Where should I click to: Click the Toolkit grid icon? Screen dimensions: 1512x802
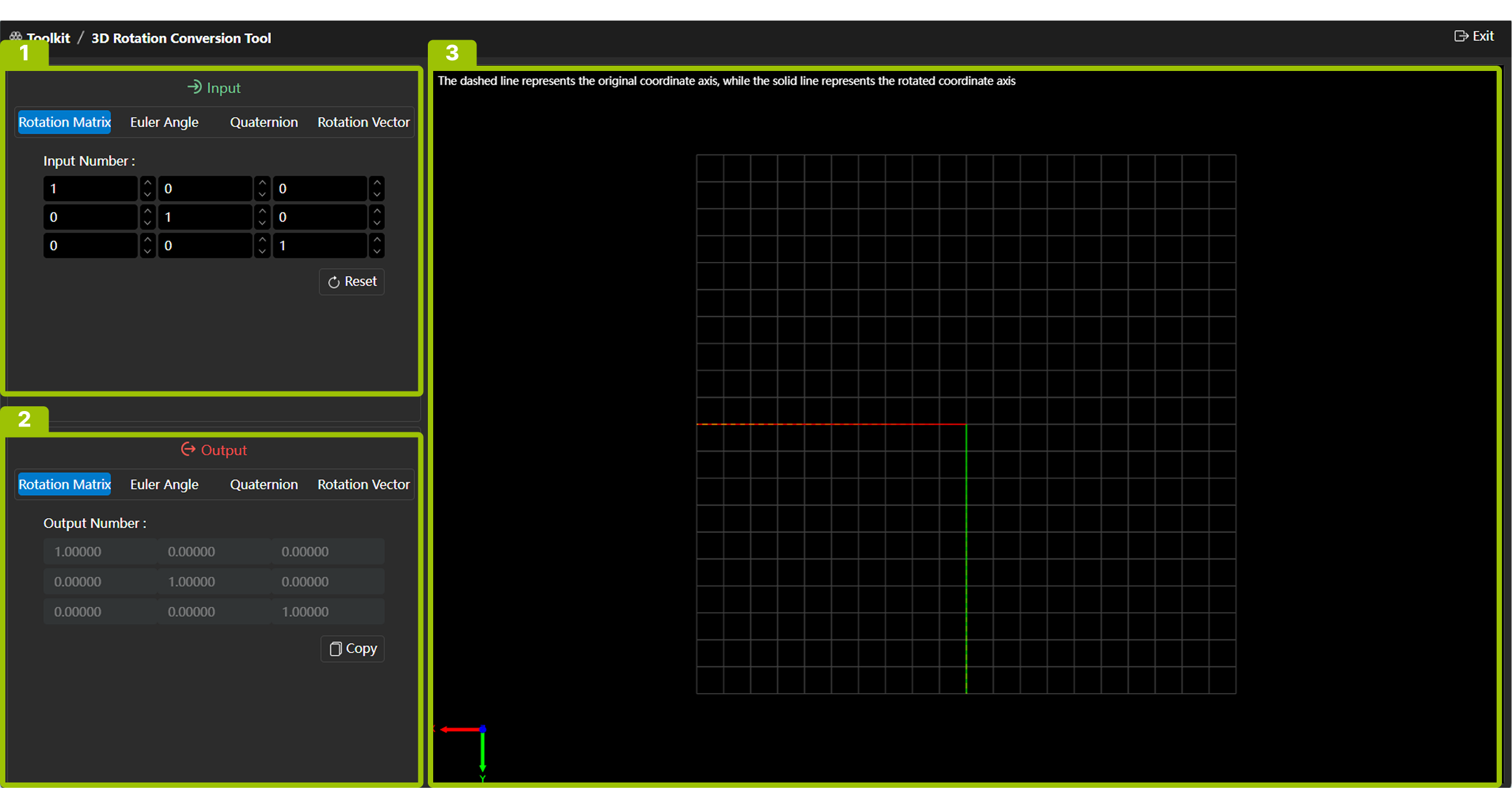[16, 37]
